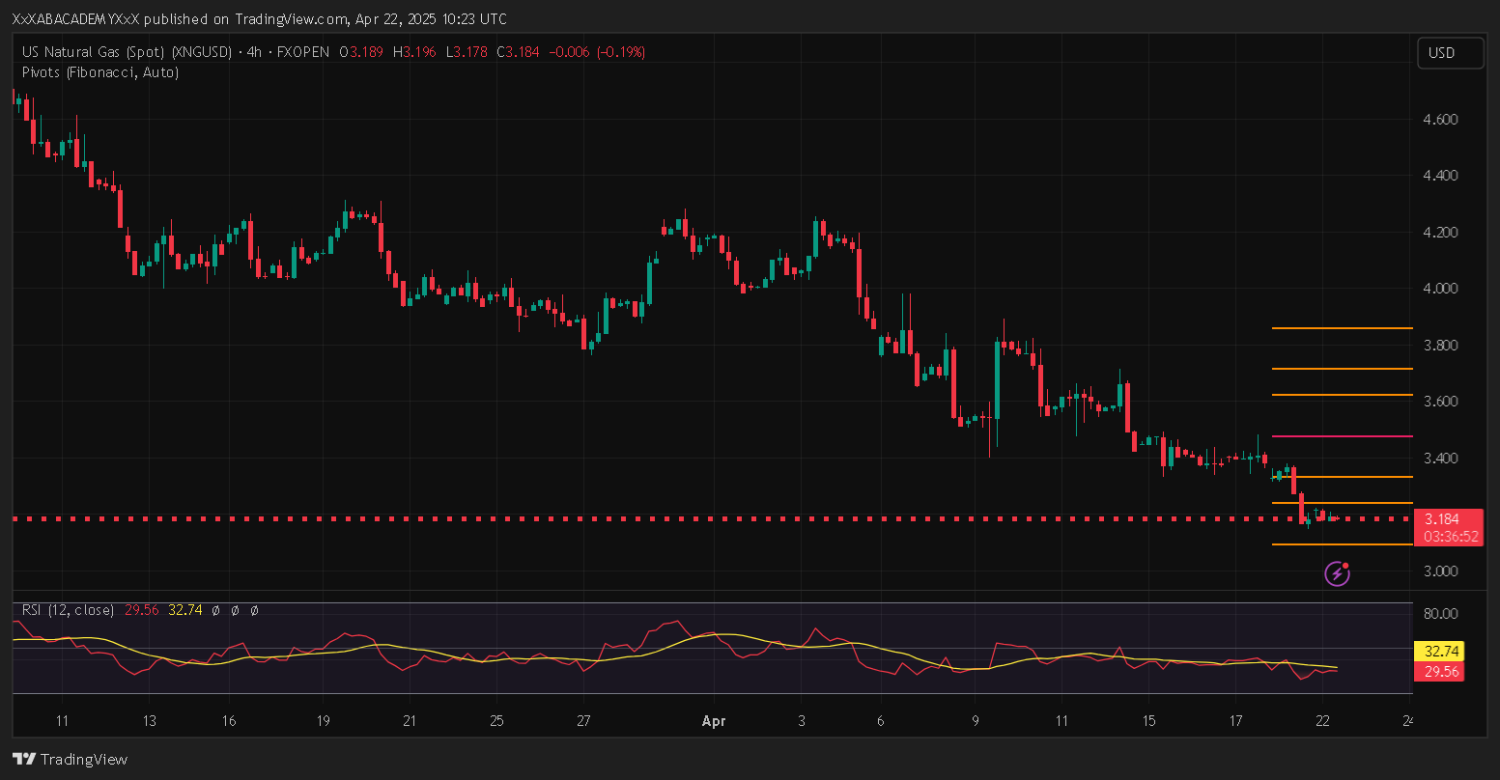Click the lowest orange pivot support line
Image resolution: width=1500 pixels, height=780 pixels.
[x=1340, y=545]
